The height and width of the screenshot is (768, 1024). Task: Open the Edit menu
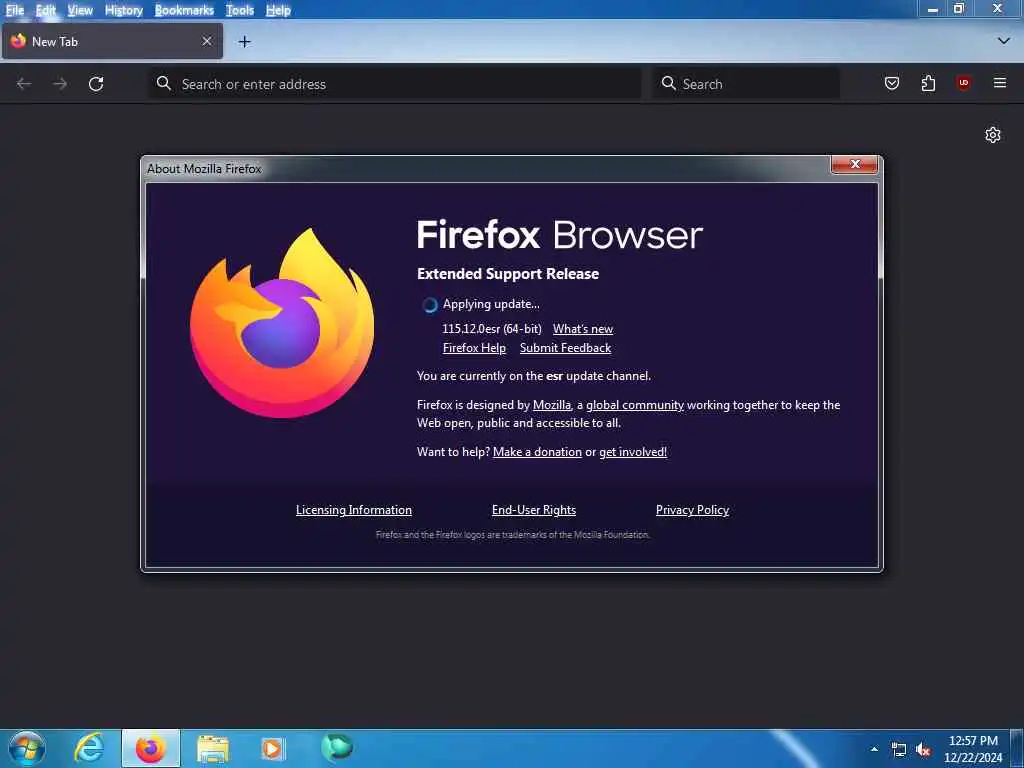(45, 10)
